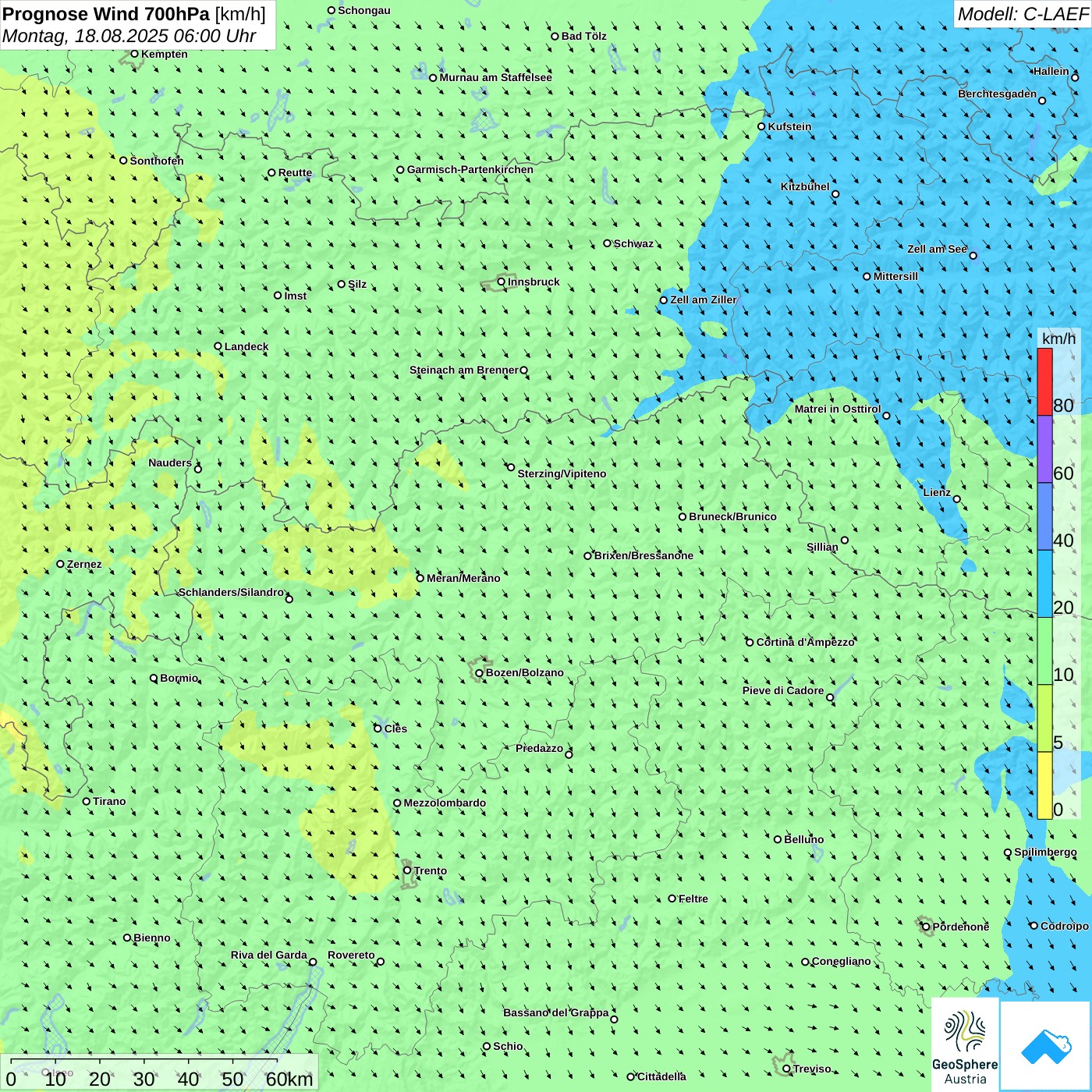Screen dimensions: 1092x1092
Task: Click the Zernez label
Action: 84,564
